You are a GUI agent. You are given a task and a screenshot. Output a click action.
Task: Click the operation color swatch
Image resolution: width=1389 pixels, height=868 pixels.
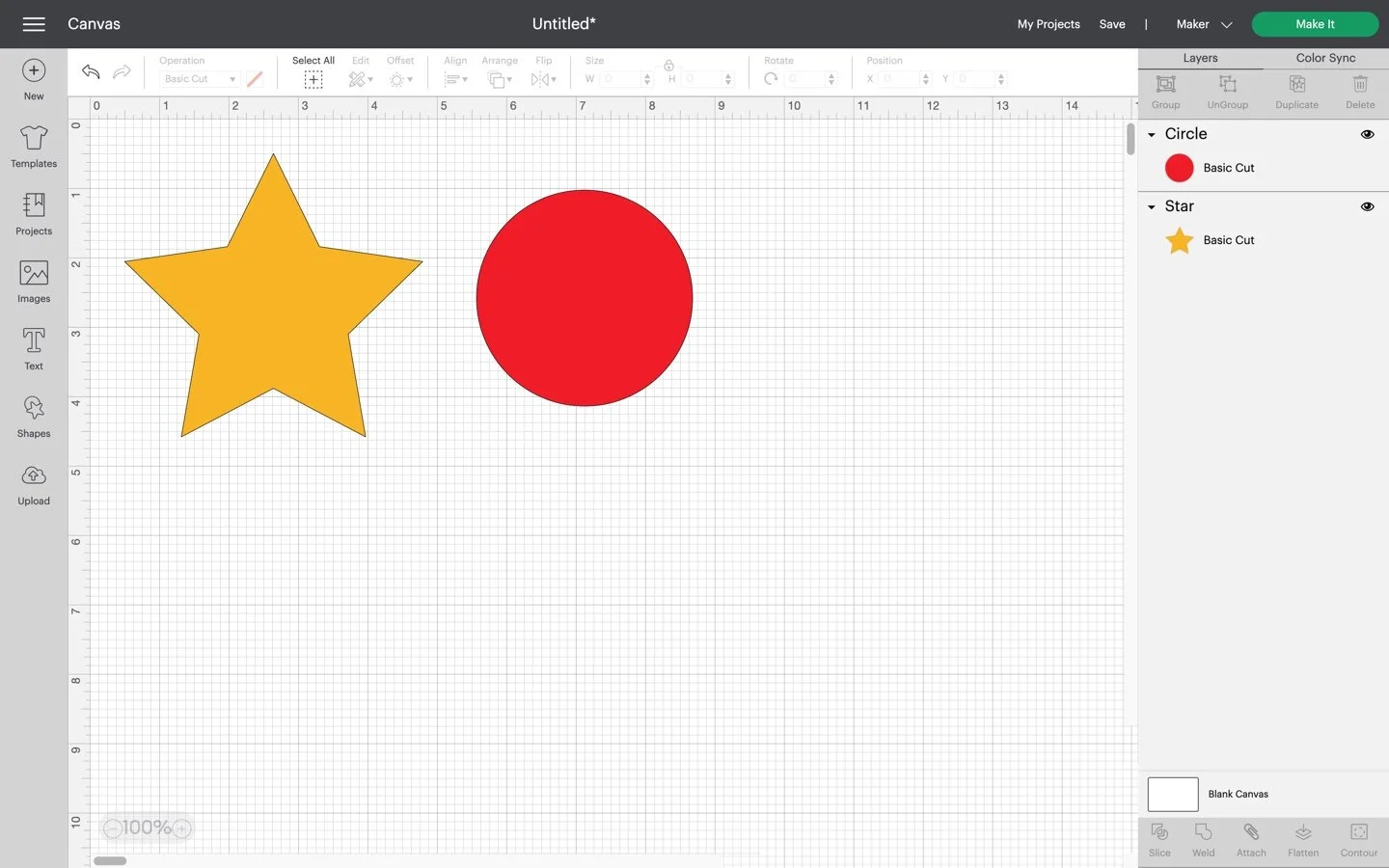pos(255,79)
